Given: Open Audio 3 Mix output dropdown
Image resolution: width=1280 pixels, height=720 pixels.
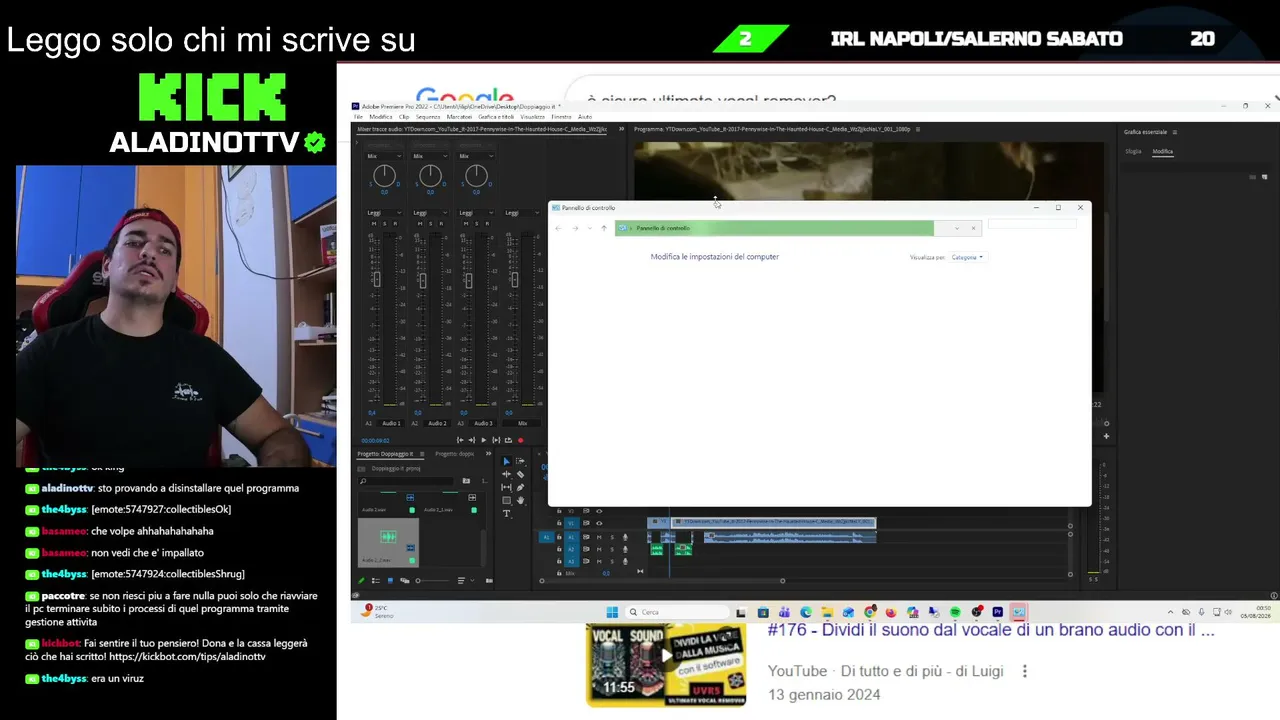Looking at the screenshot, I should click(476, 156).
